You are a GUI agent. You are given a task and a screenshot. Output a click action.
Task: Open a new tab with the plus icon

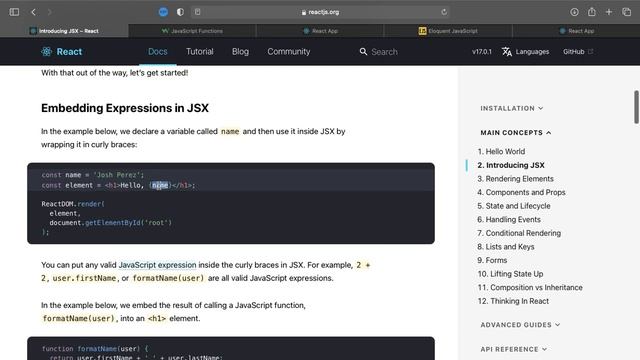click(609, 12)
